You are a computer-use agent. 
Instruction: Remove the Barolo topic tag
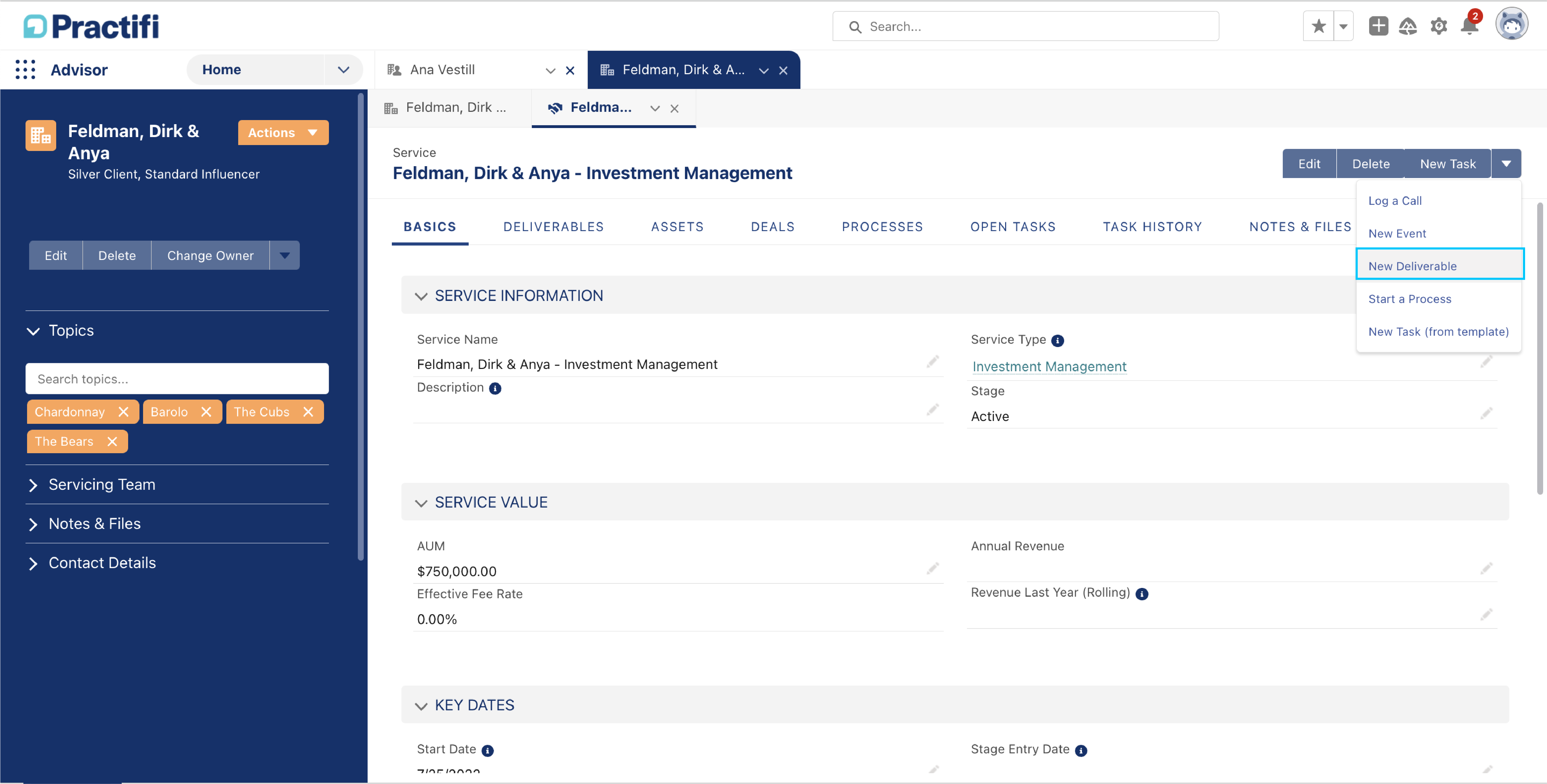(x=206, y=412)
